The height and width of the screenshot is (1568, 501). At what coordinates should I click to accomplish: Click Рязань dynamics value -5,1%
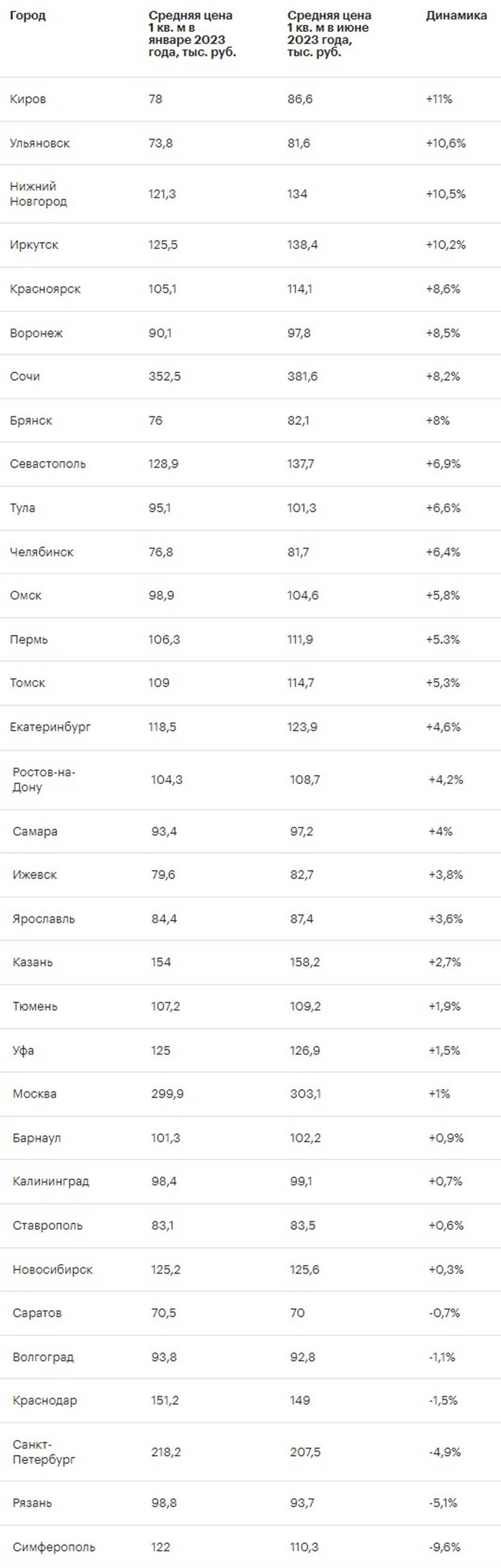click(x=443, y=1502)
